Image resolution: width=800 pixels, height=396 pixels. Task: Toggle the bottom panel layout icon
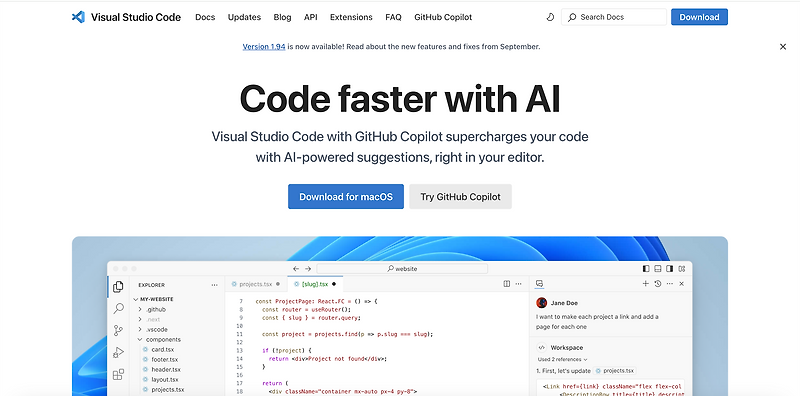tap(658, 268)
